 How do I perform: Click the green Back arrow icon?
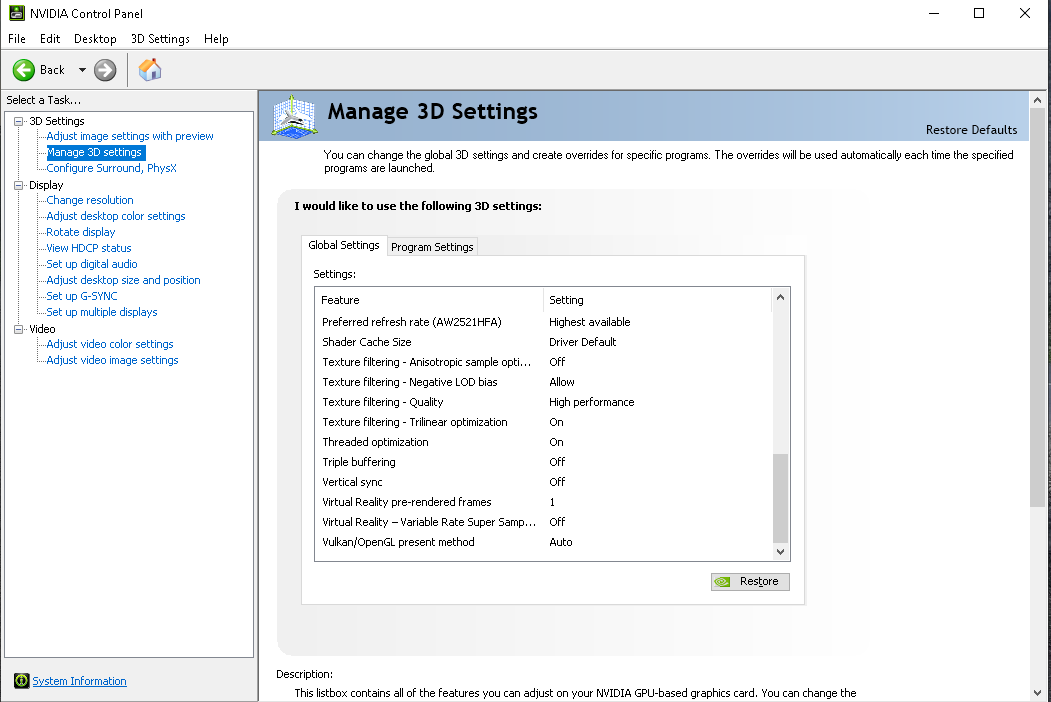[23, 70]
